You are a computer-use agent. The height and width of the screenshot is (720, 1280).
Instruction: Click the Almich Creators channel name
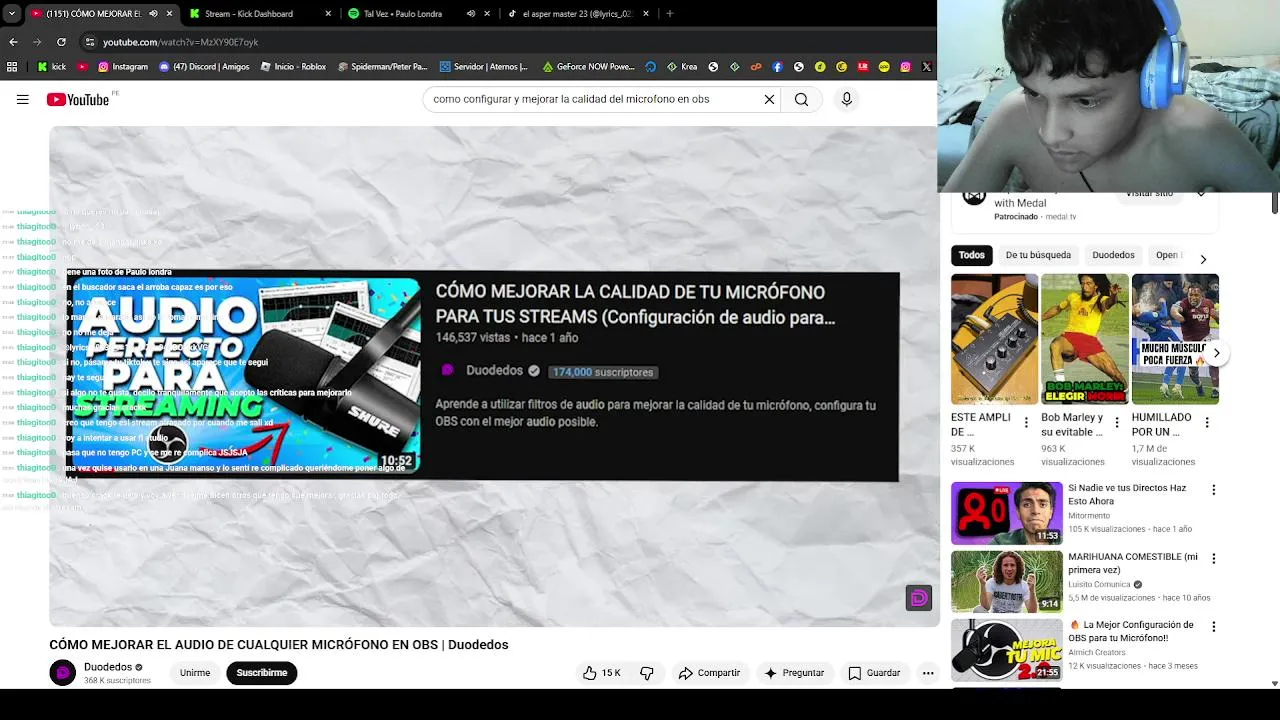(1096, 653)
